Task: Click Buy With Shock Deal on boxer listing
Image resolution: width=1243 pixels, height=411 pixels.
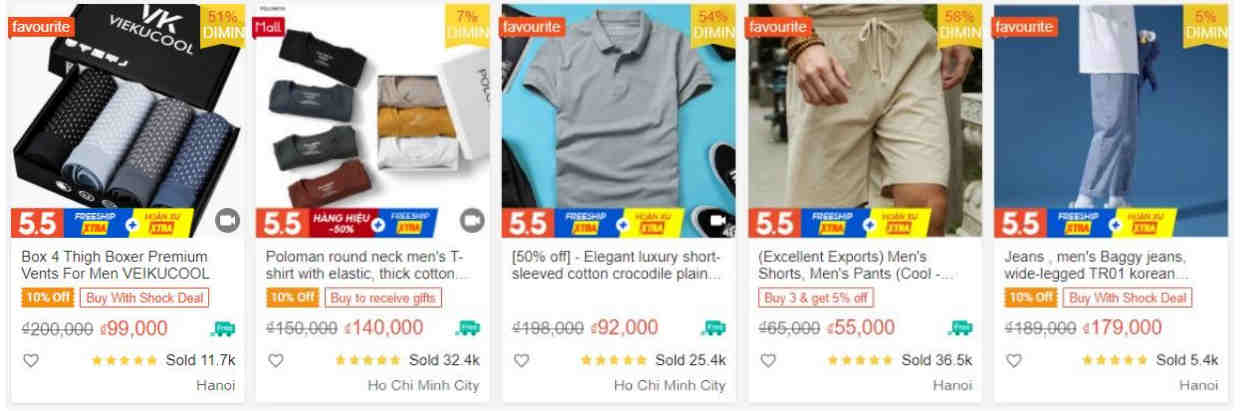Action: click(145, 298)
